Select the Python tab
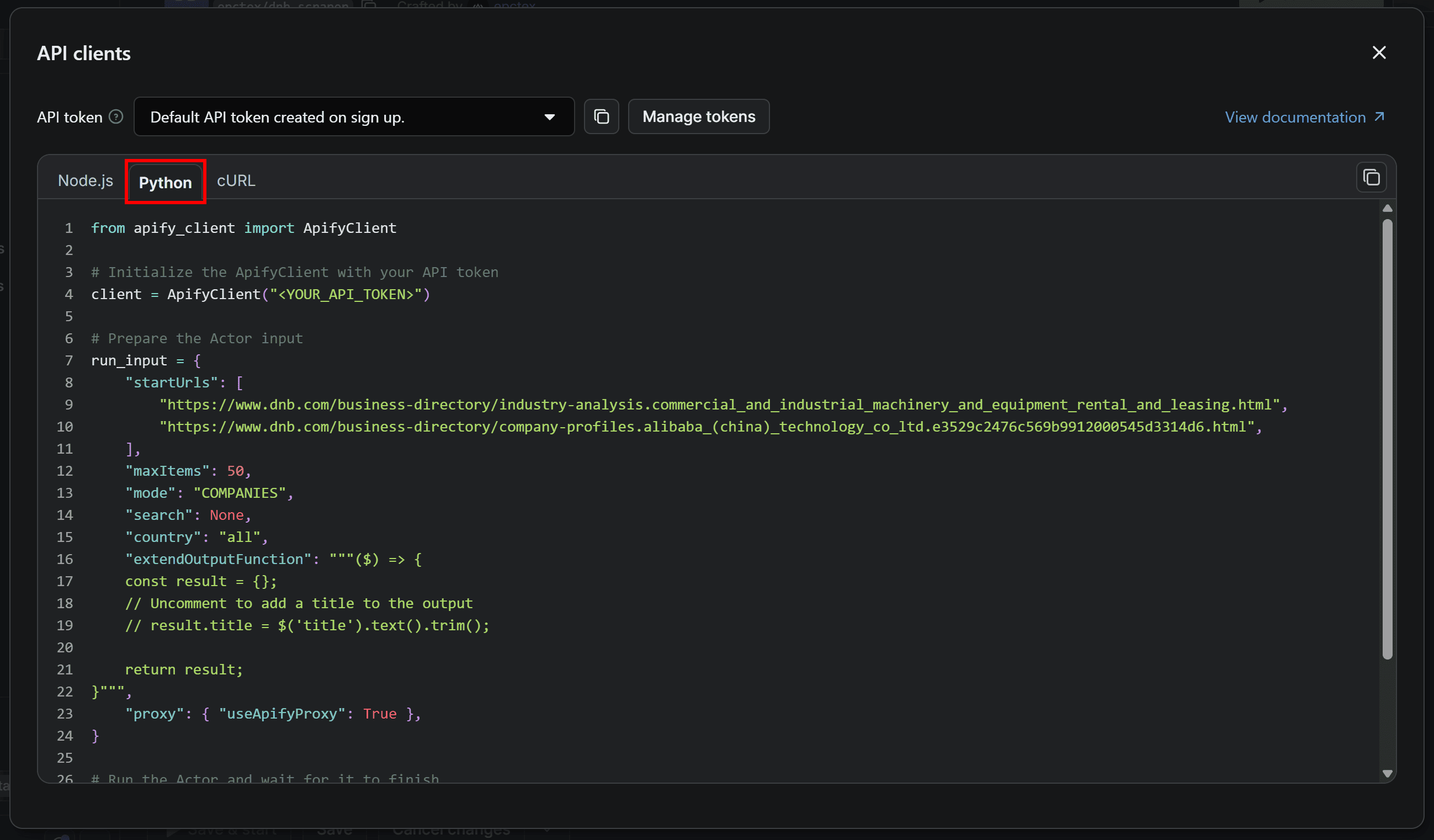The width and height of the screenshot is (1434, 840). [165, 182]
